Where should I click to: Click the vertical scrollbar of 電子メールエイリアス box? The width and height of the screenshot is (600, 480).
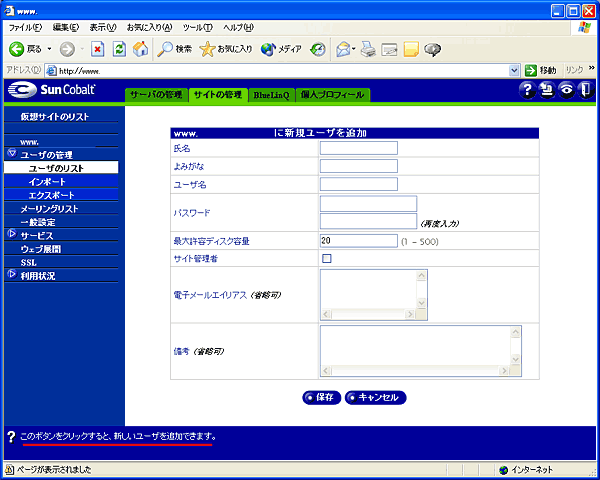pos(421,290)
